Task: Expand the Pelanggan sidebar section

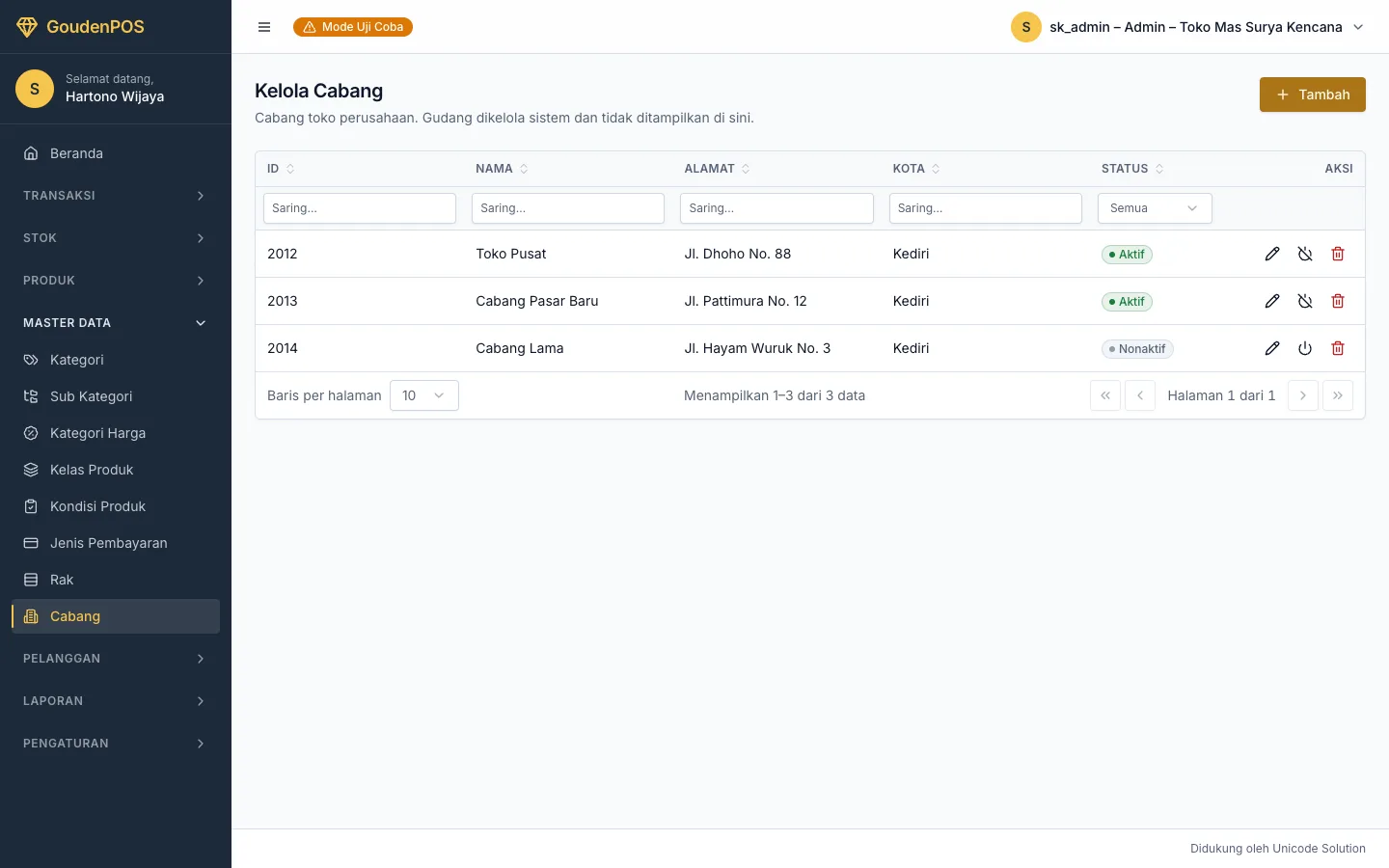Action: (x=116, y=659)
